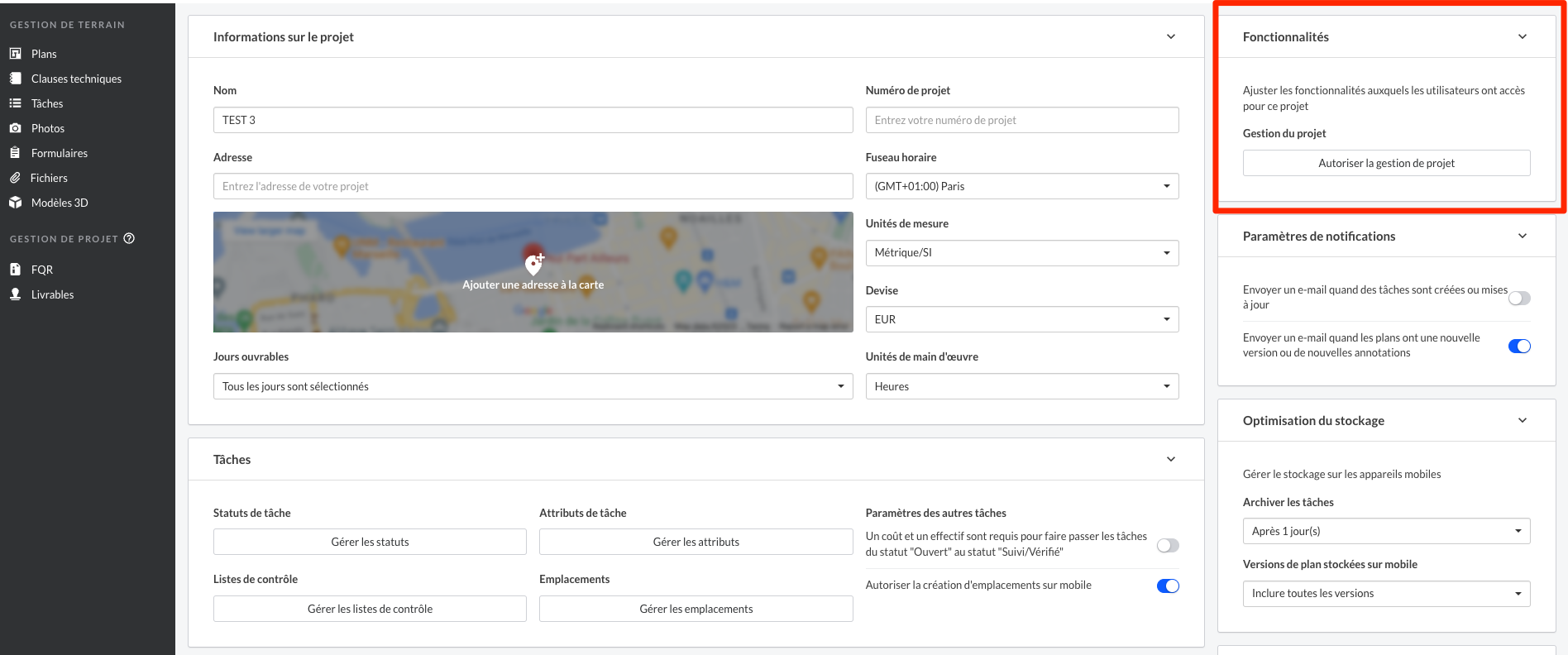The width and height of the screenshot is (1568, 655).
Task: Open Livrables menu entry
Action: (x=52, y=294)
